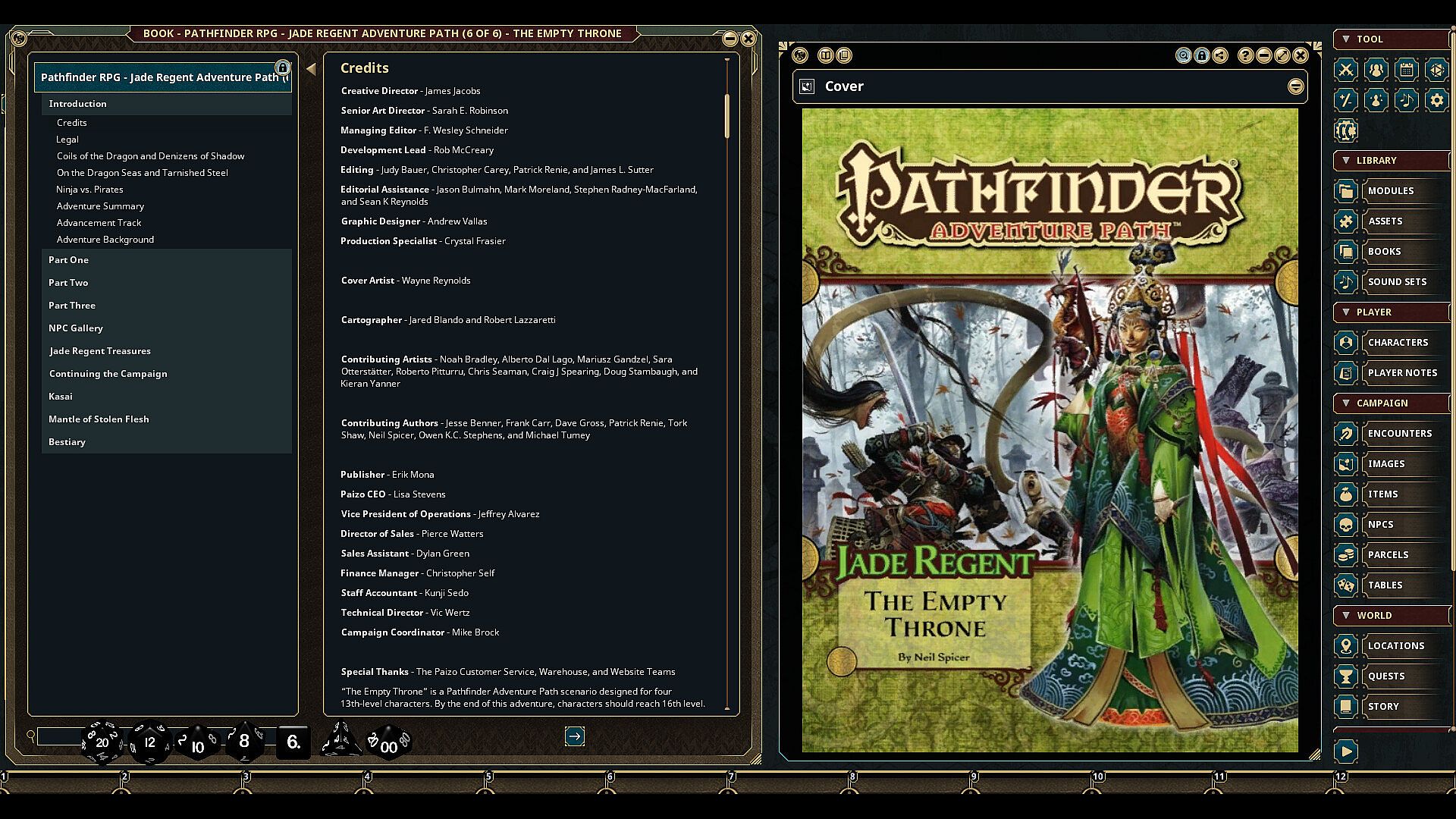This screenshot has width=1456, height=819.
Task: Select Jade Regent Treasures chapter
Action: click(x=167, y=351)
